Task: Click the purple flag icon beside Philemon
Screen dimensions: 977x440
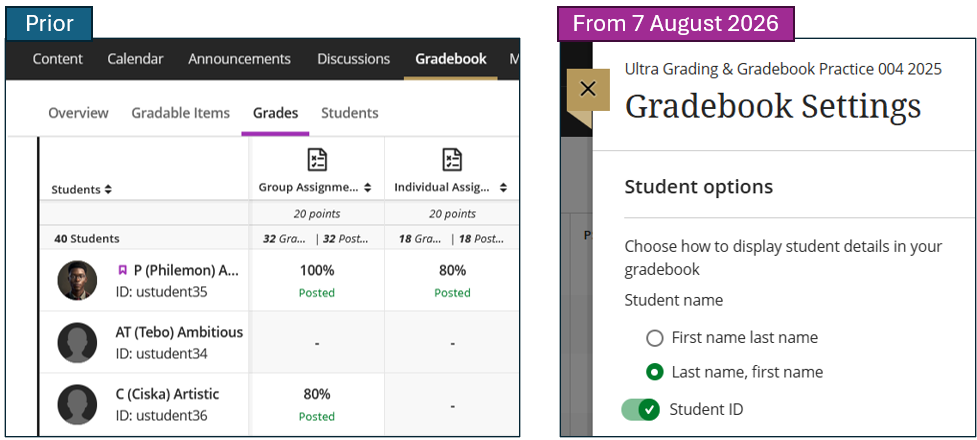Action: (123, 270)
